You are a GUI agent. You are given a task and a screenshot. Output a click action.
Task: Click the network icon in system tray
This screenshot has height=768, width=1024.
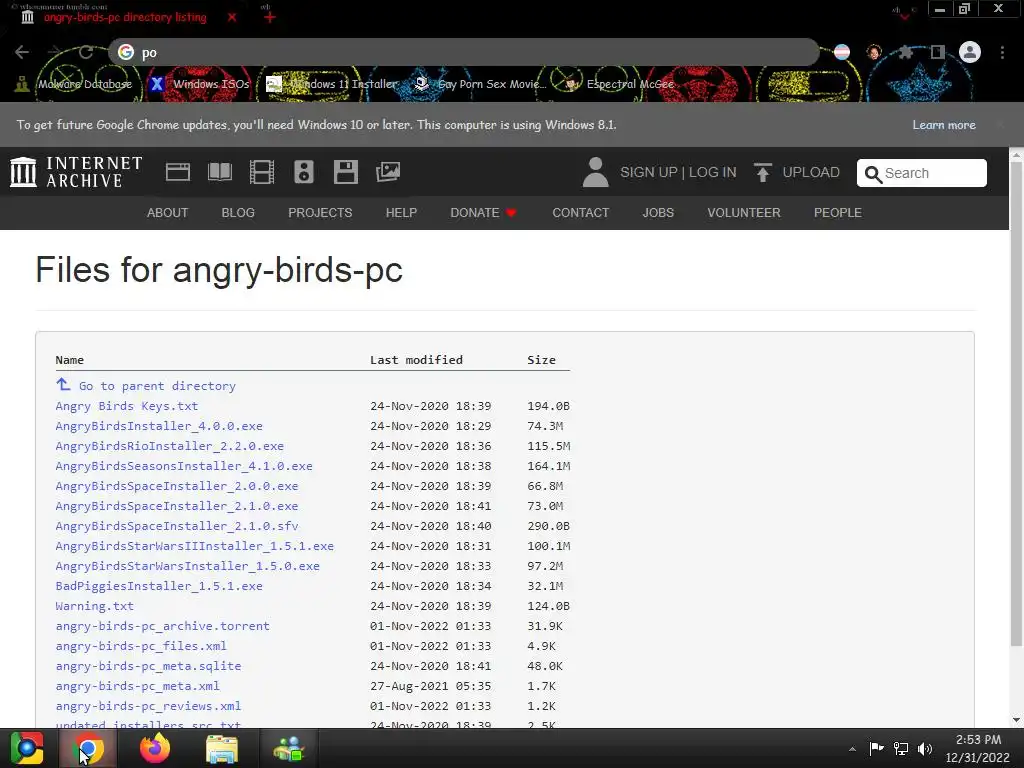tap(901, 748)
